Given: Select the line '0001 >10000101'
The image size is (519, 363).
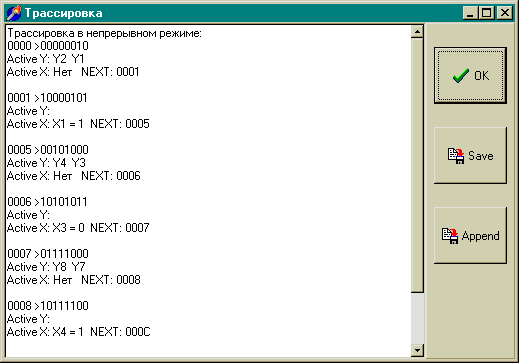Looking at the screenshot, I should pyautogui.click(x=47, y=98).
